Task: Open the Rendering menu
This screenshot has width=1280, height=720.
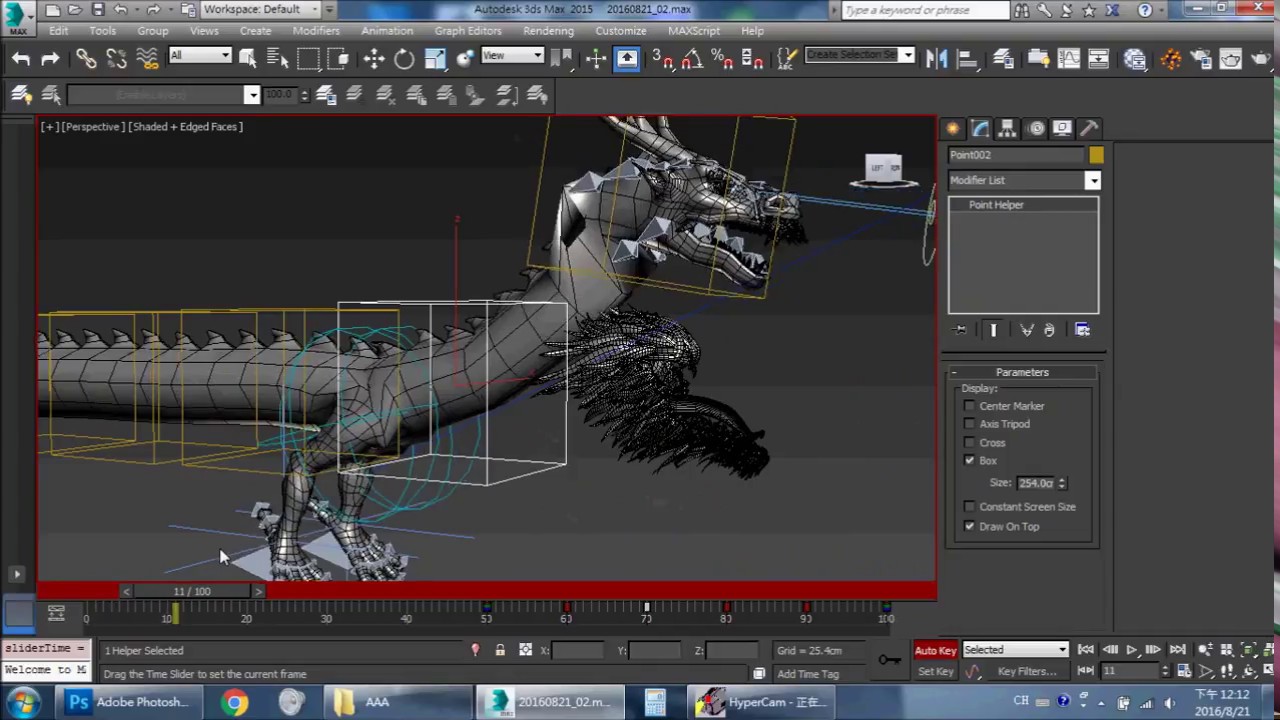Action: (548, 31)
